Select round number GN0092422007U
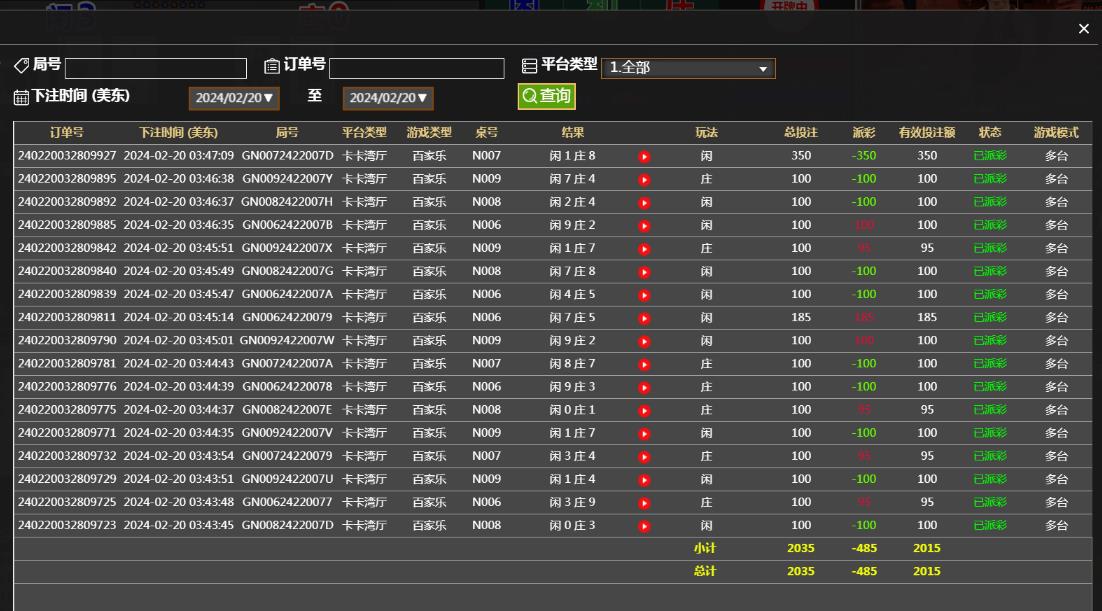The width and height of the screenshot is (1102, 611). (287, 480)
